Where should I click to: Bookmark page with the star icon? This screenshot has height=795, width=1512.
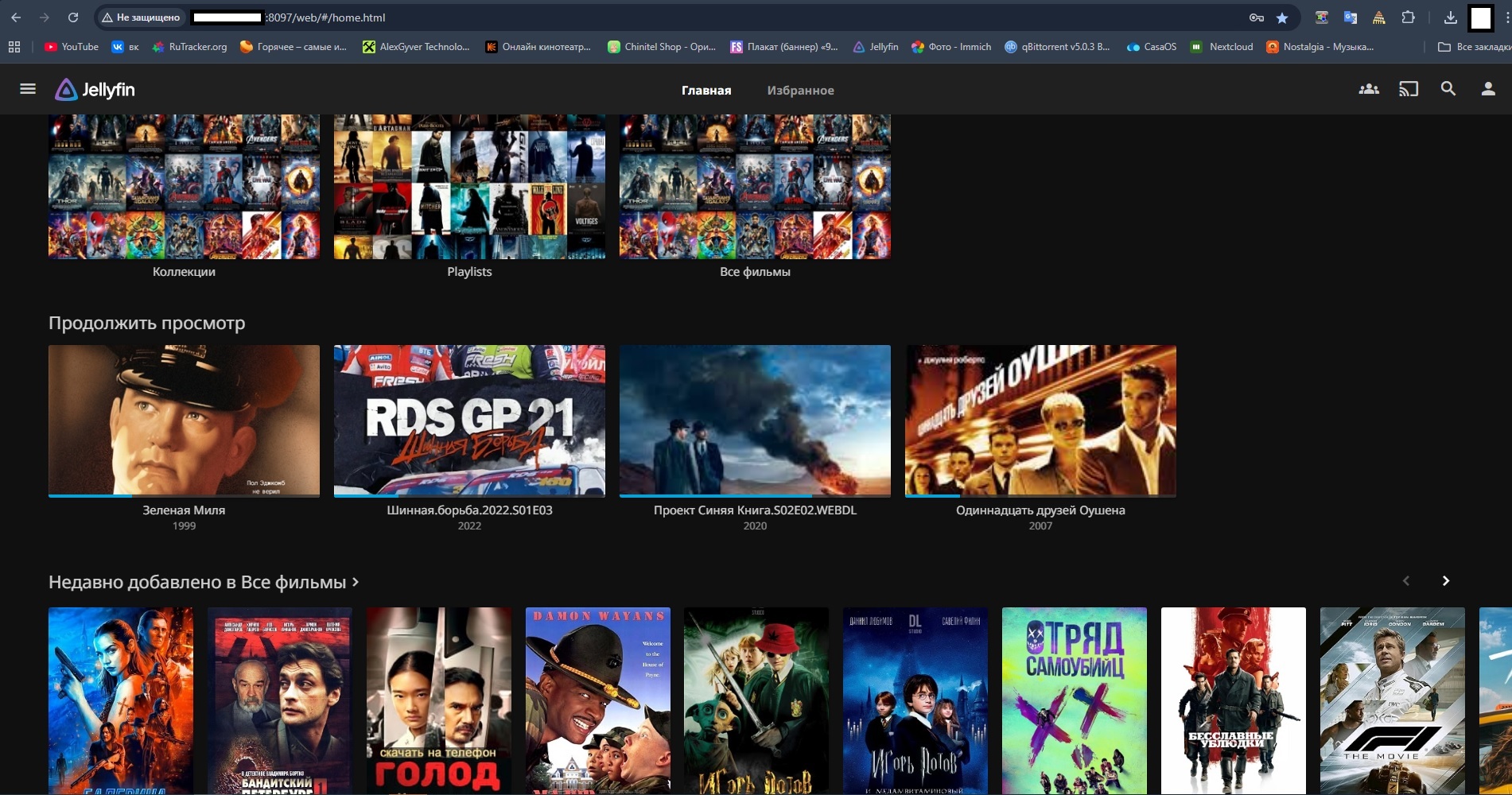pyautogui.click(x=1282, y=17)
